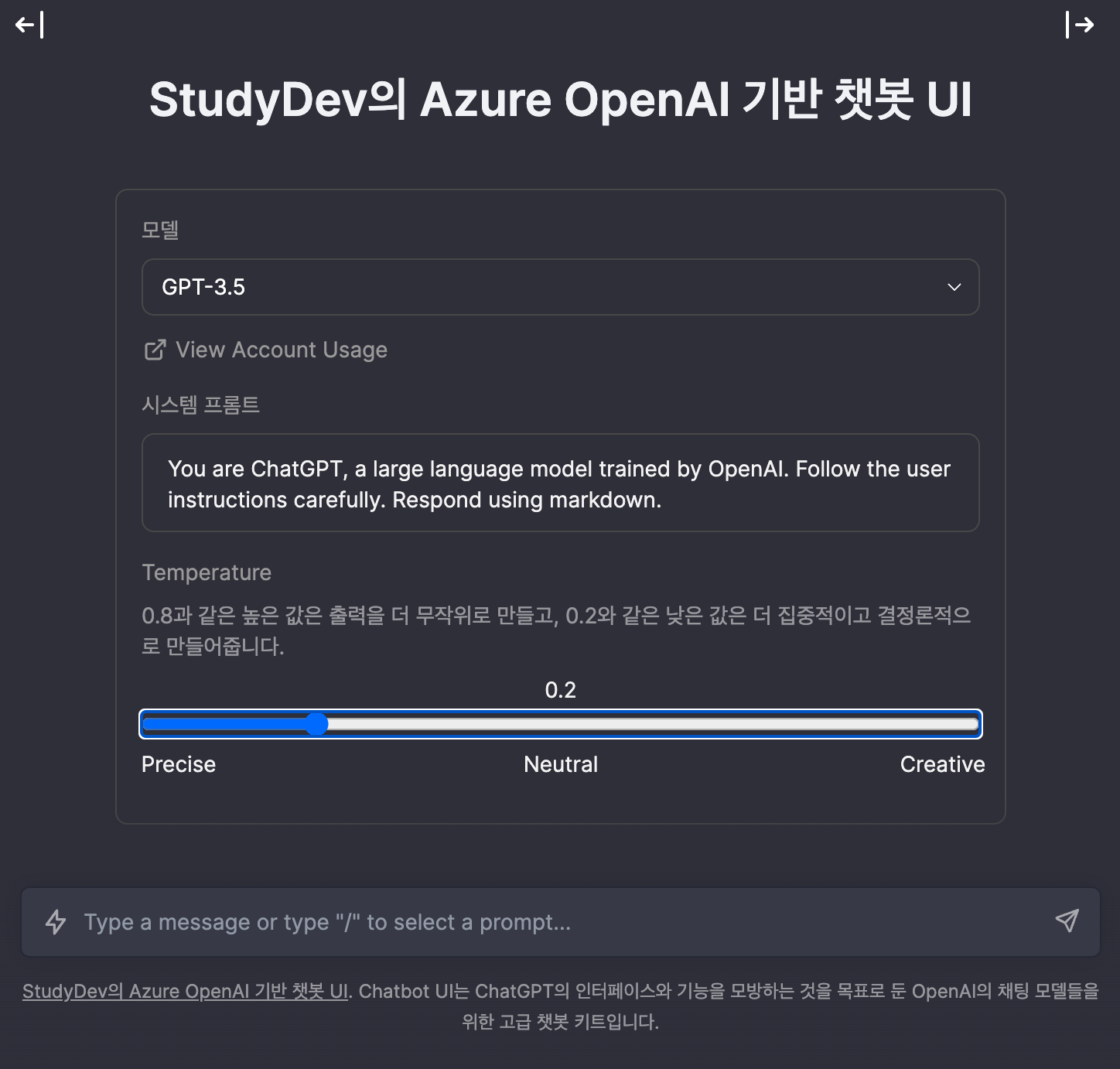Click the Precise temperature label
The image size is (1120, 1069).
point(179,764)
